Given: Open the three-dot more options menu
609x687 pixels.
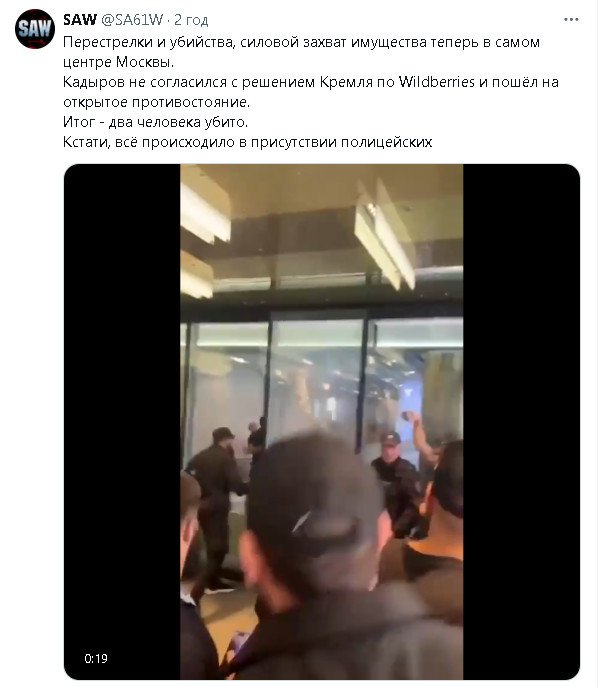Looking at the screenshot, I should 571,20.
